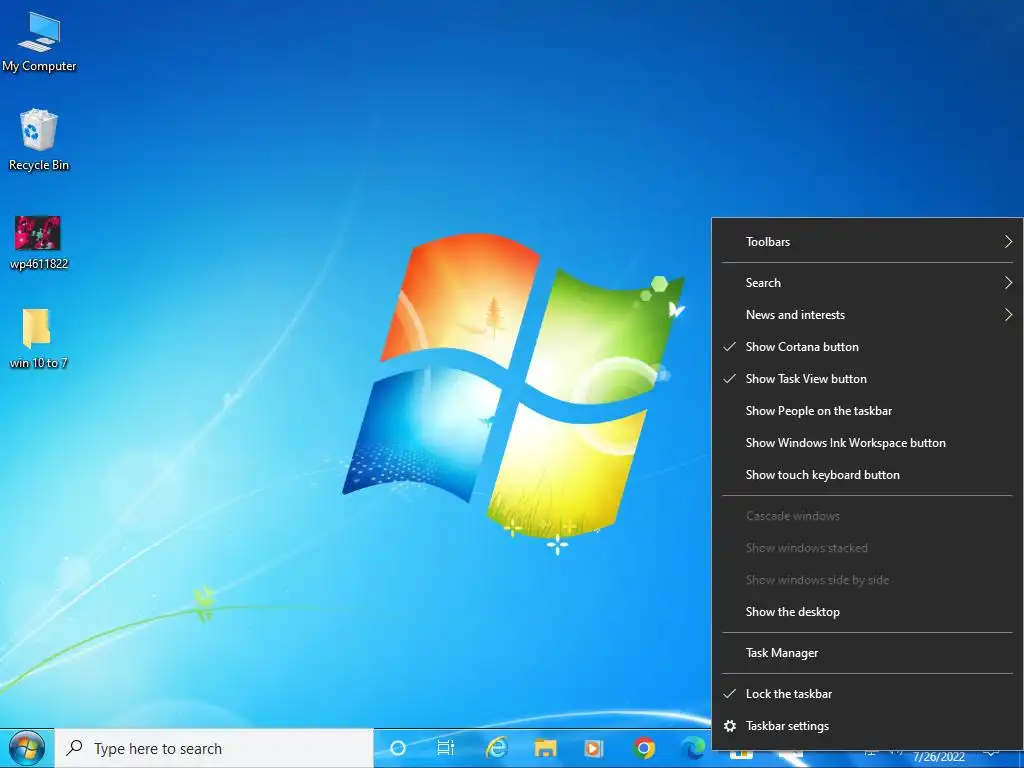Choose Show the desktop
1024x768 pixels.
867,612
